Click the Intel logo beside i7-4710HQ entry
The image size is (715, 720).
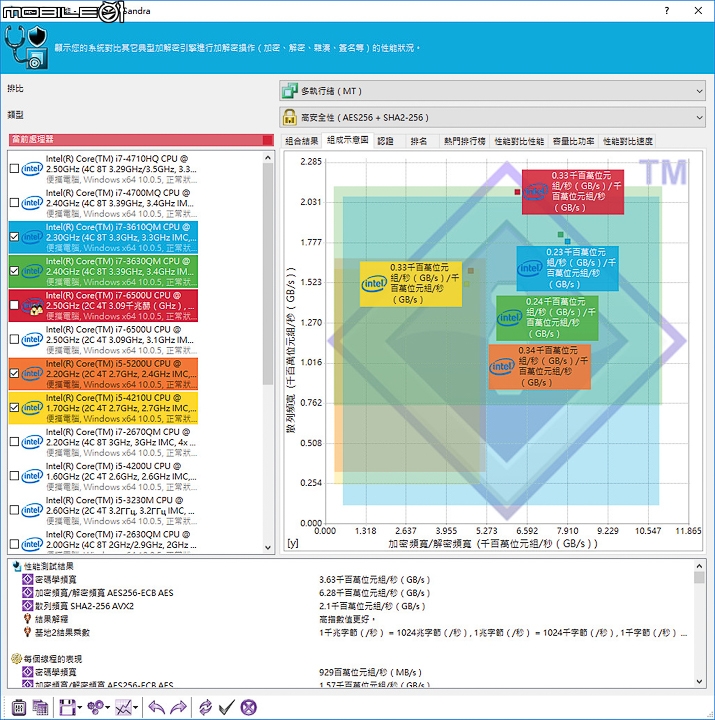pyautogui.click(x=32, y=169)
